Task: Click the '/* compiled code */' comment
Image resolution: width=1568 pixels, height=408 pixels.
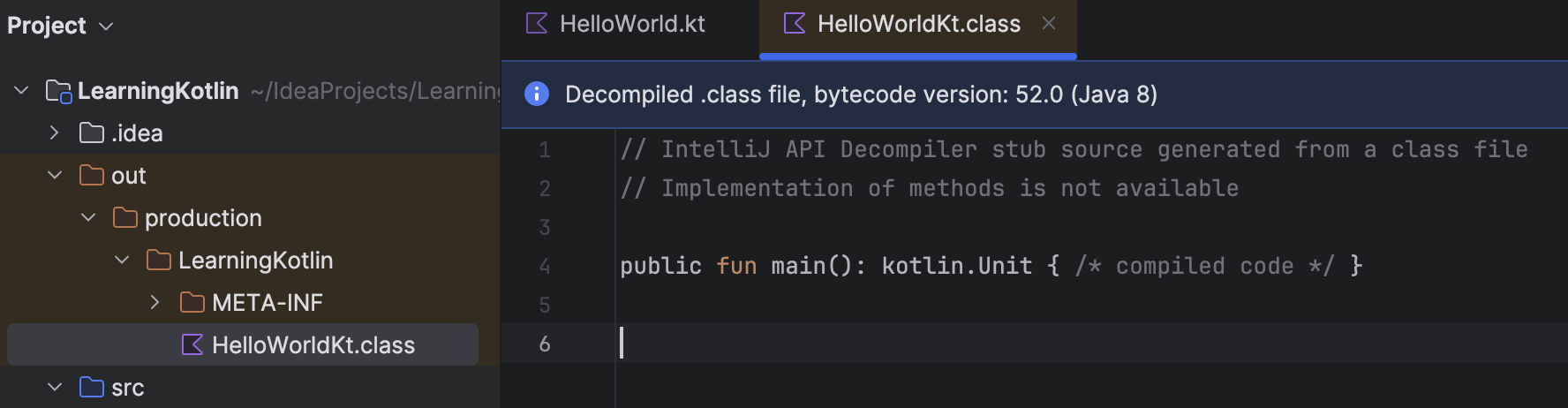Action: [1204, 266]
